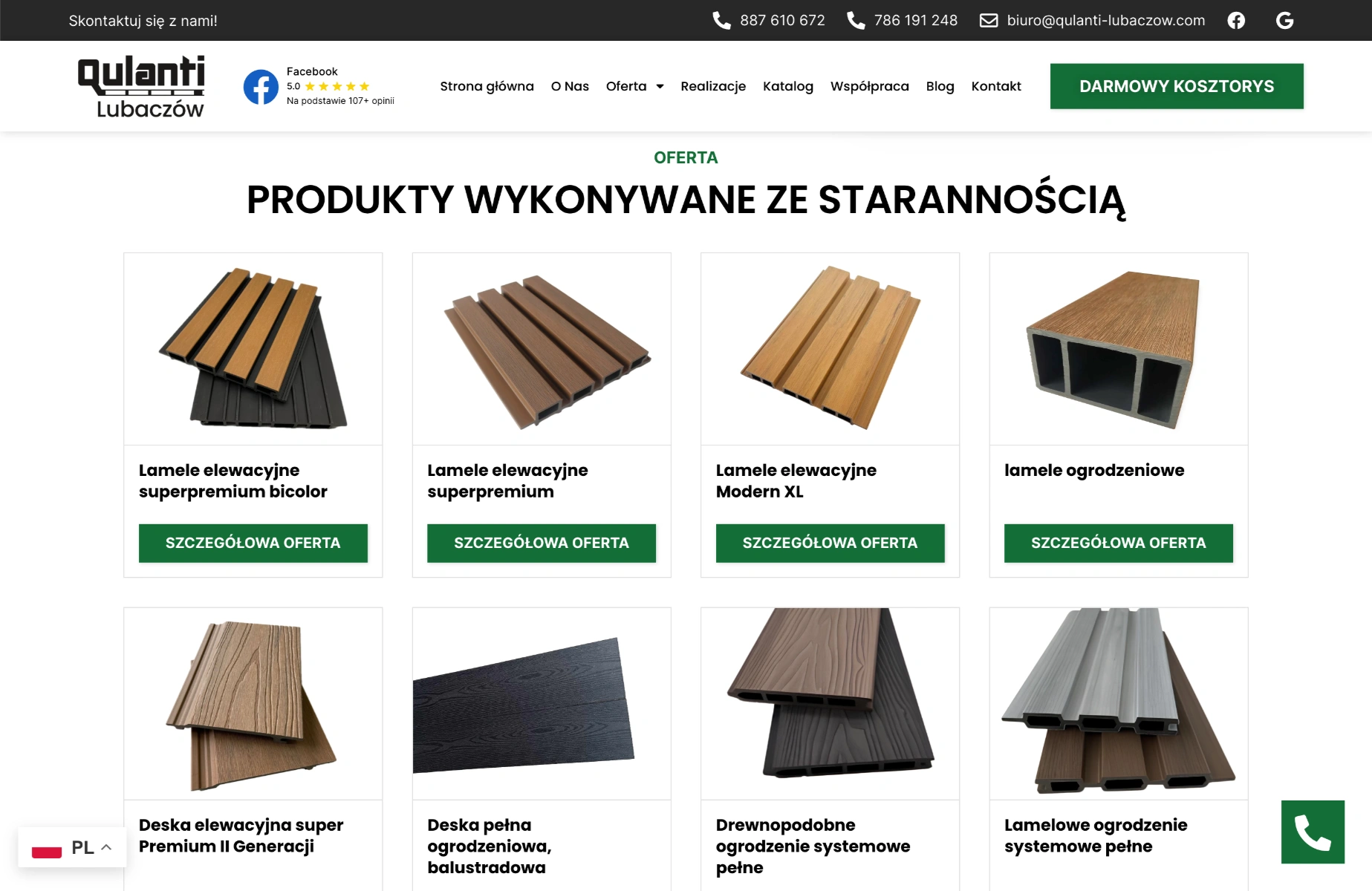Screen dimensions: 1372x891
Task: Open the Katalog menu item
Action: (788, 86)
